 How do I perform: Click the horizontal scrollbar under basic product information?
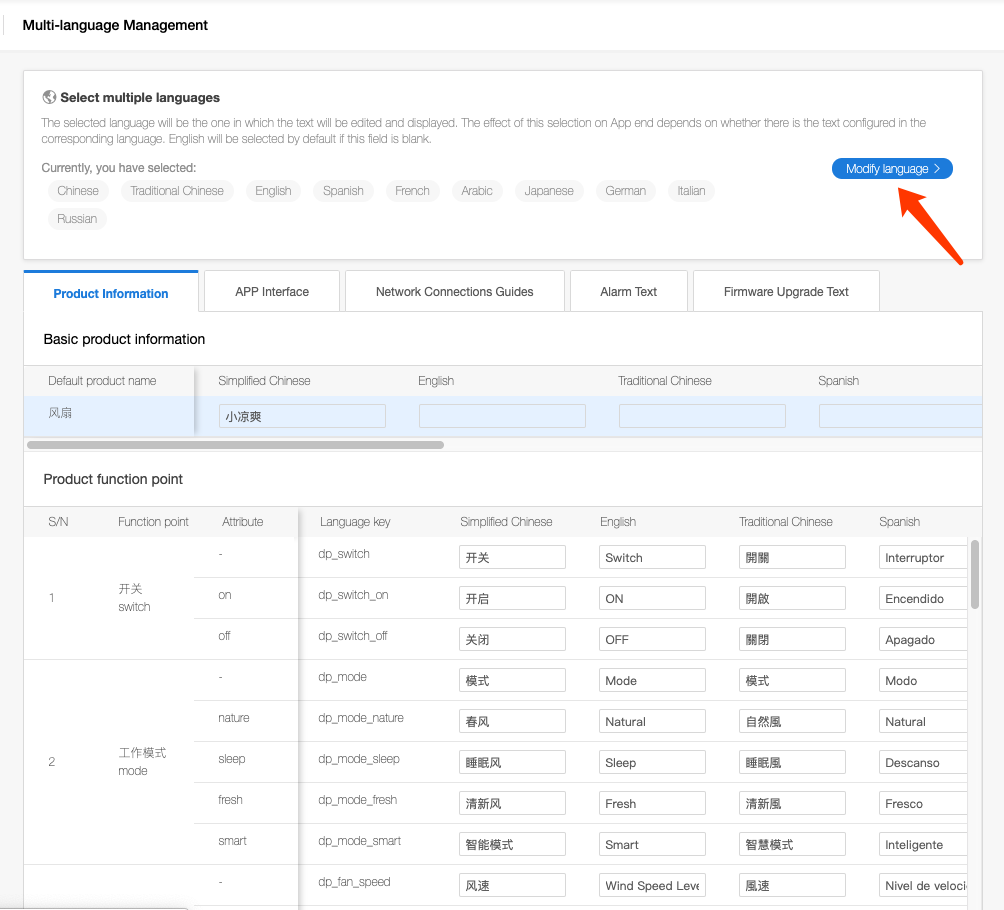point(235,444)
